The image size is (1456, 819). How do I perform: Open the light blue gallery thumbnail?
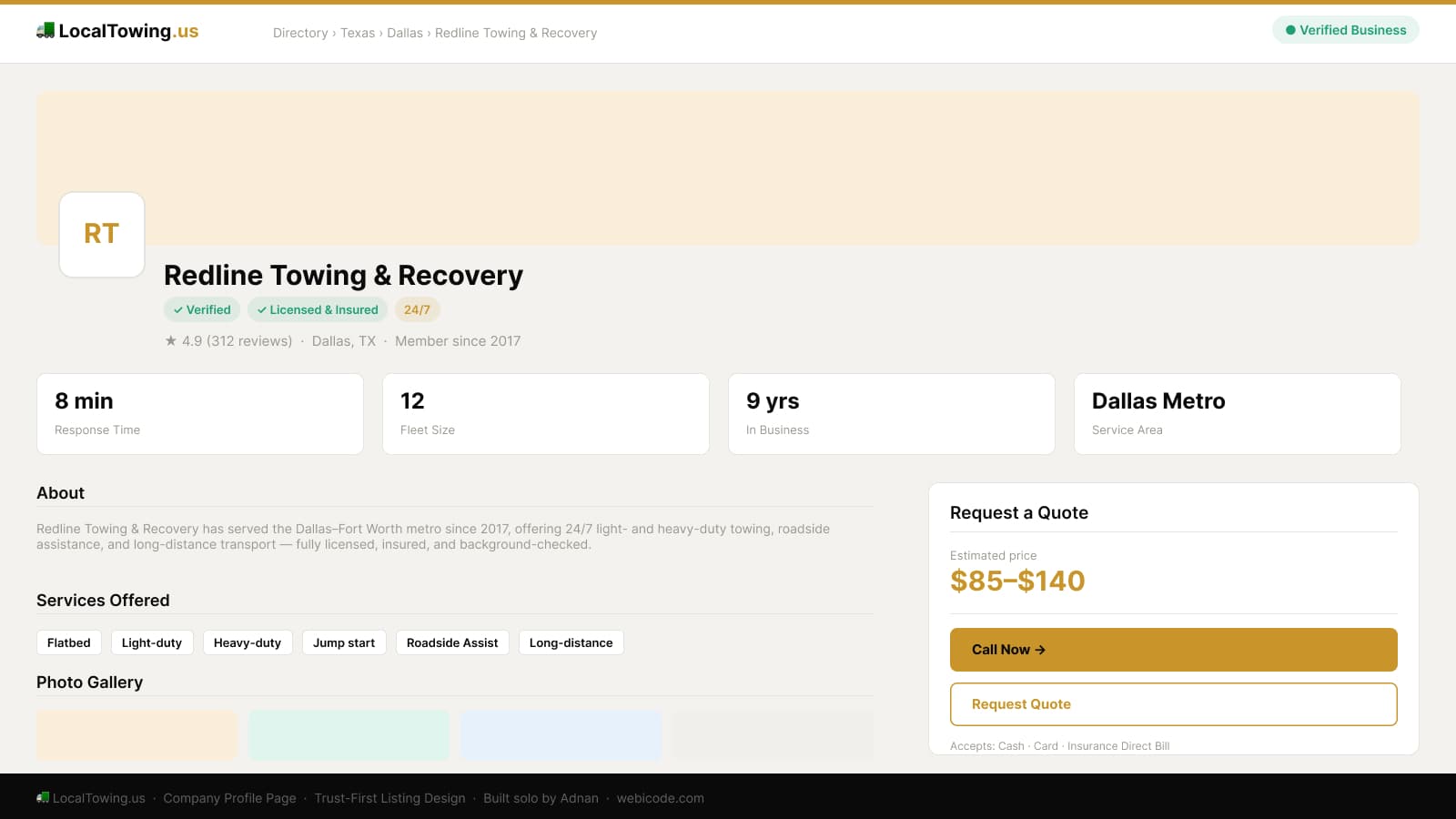click(x=561, y=735)
